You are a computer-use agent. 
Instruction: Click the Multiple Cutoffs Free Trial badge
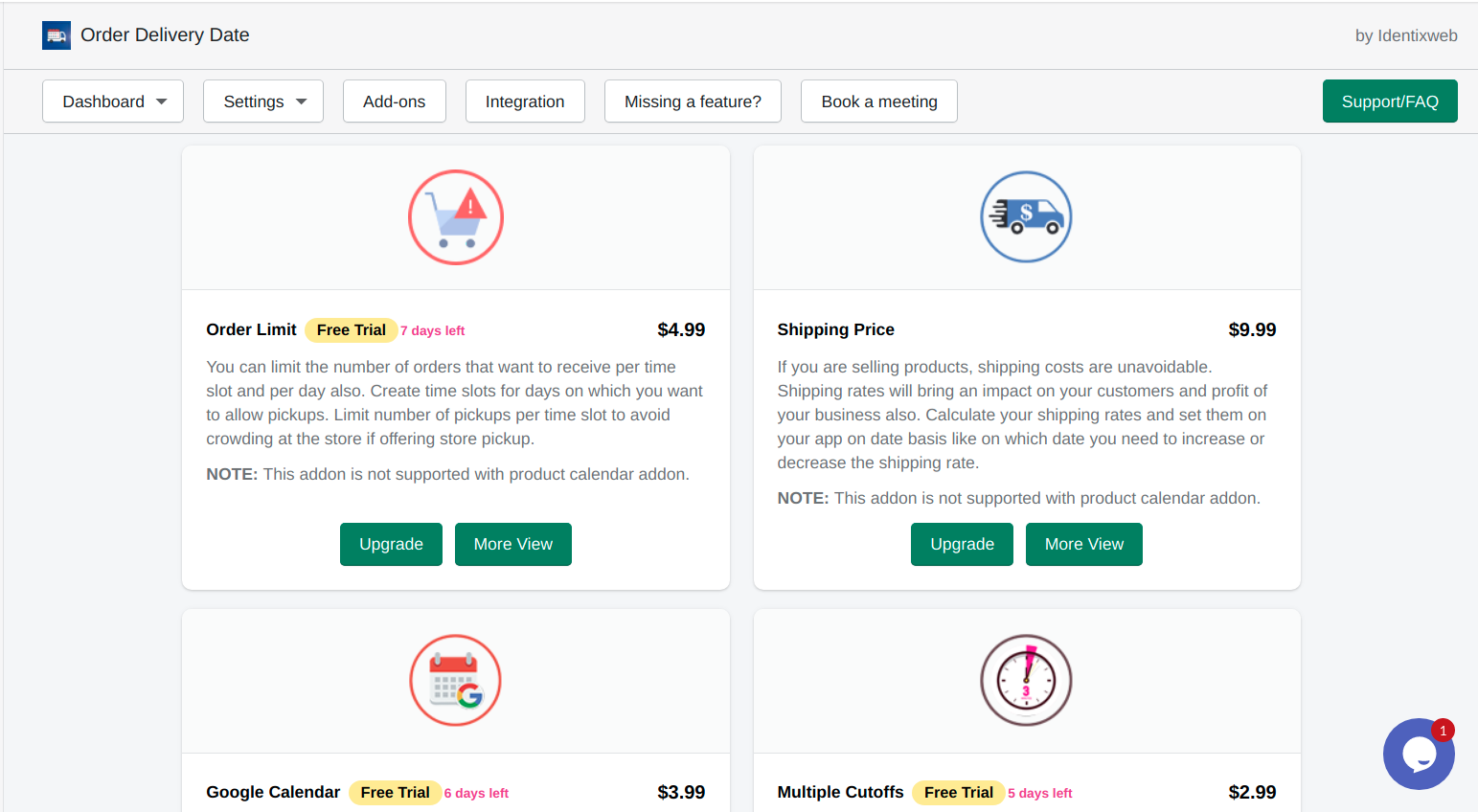pyautogui.click(x=959, y=793)
